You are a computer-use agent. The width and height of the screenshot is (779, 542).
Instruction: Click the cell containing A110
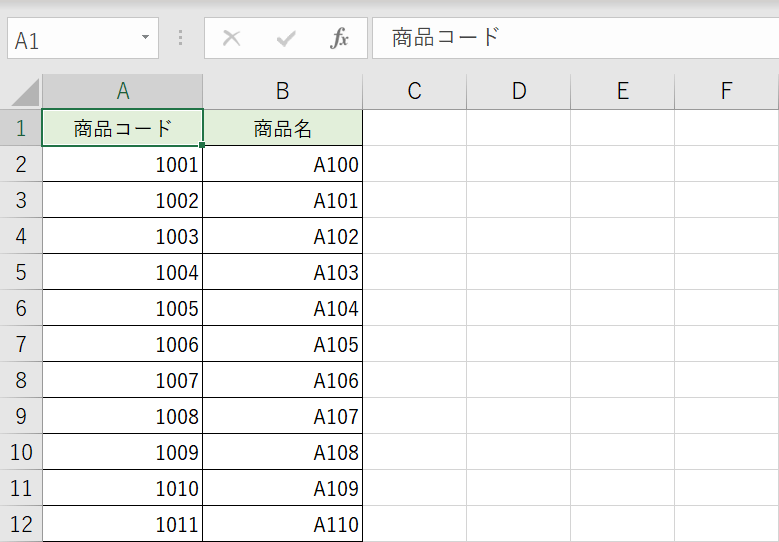tap(283, 524)
